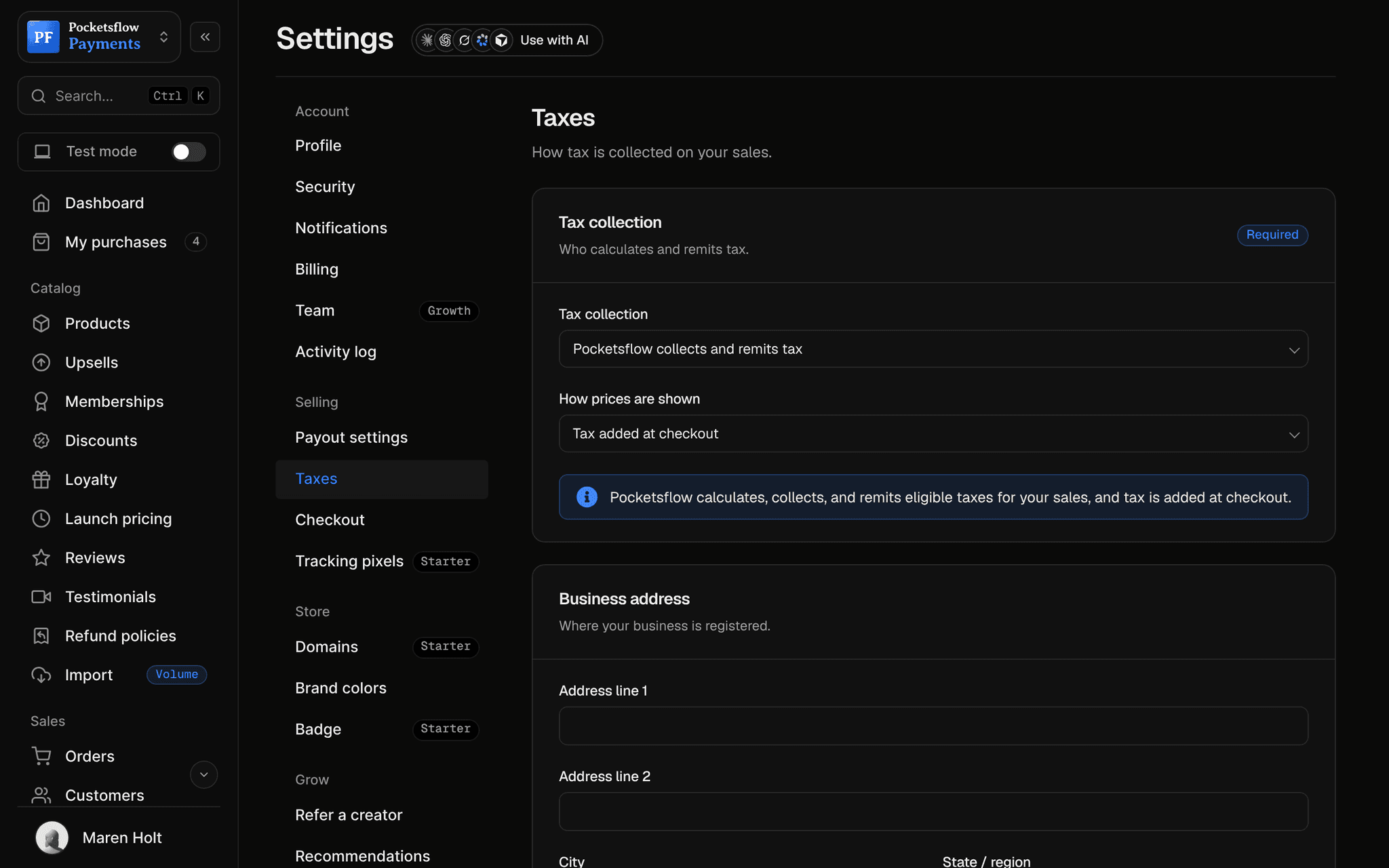1389x868 pixels.
Task: Click the Discounts percent badge icon
Action: pos(41,440)
